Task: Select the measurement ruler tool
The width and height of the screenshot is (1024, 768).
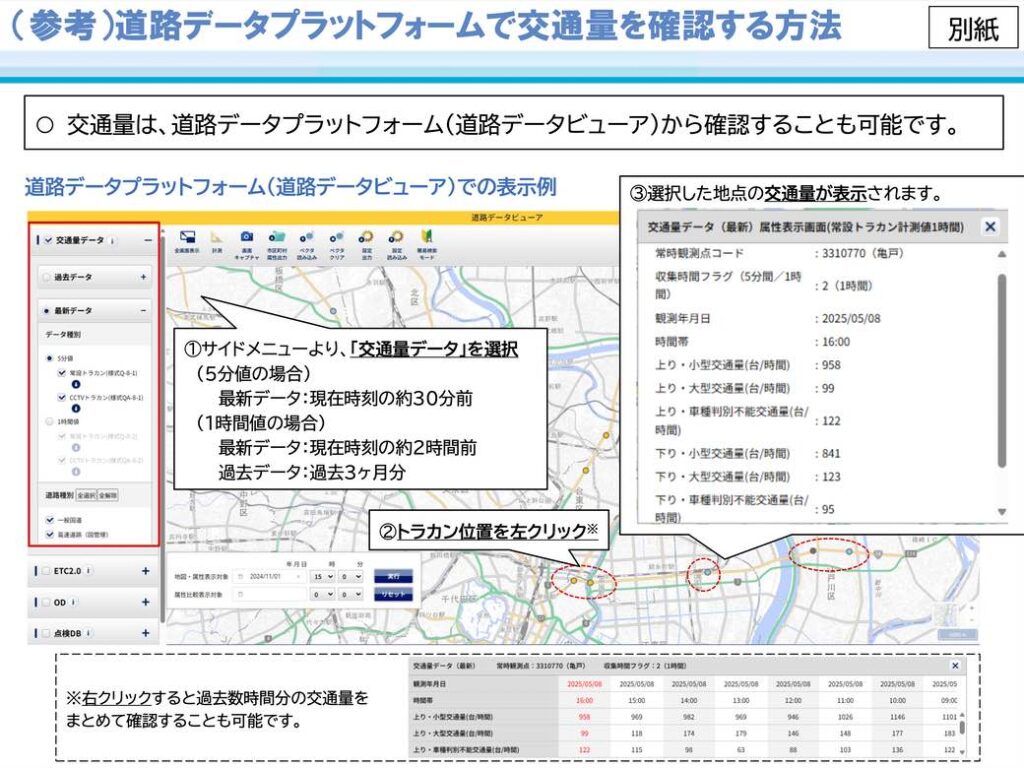Action: pyautogui.click(x=216, y=237)
